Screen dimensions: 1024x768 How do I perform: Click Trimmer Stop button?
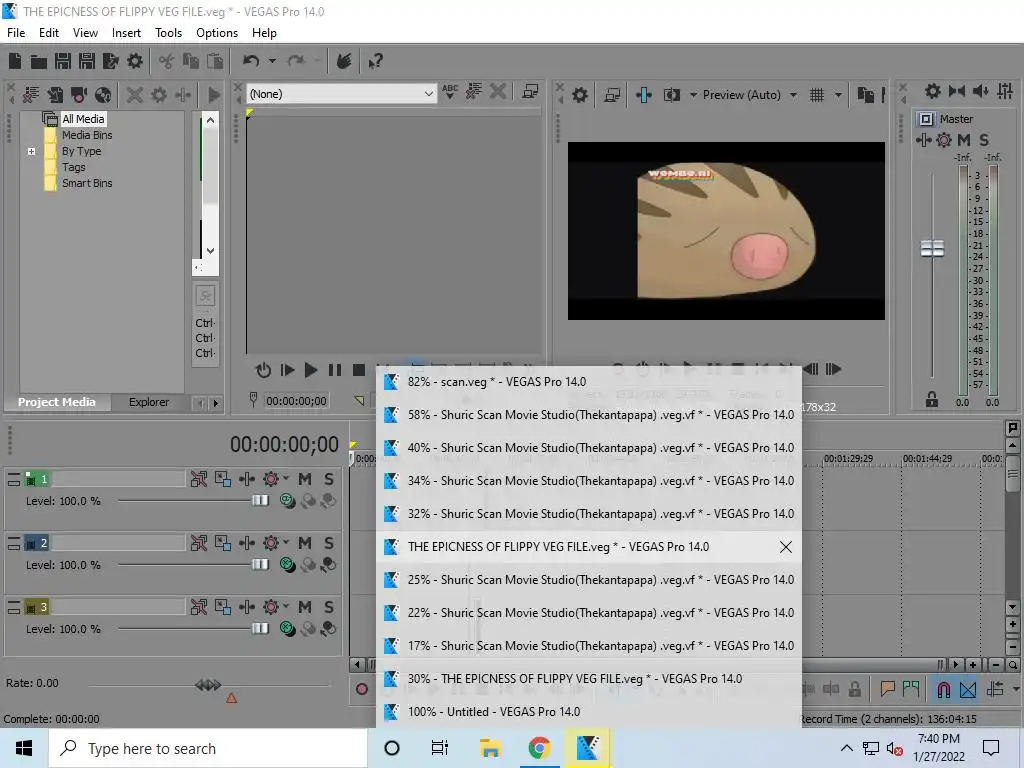[359, 370]
